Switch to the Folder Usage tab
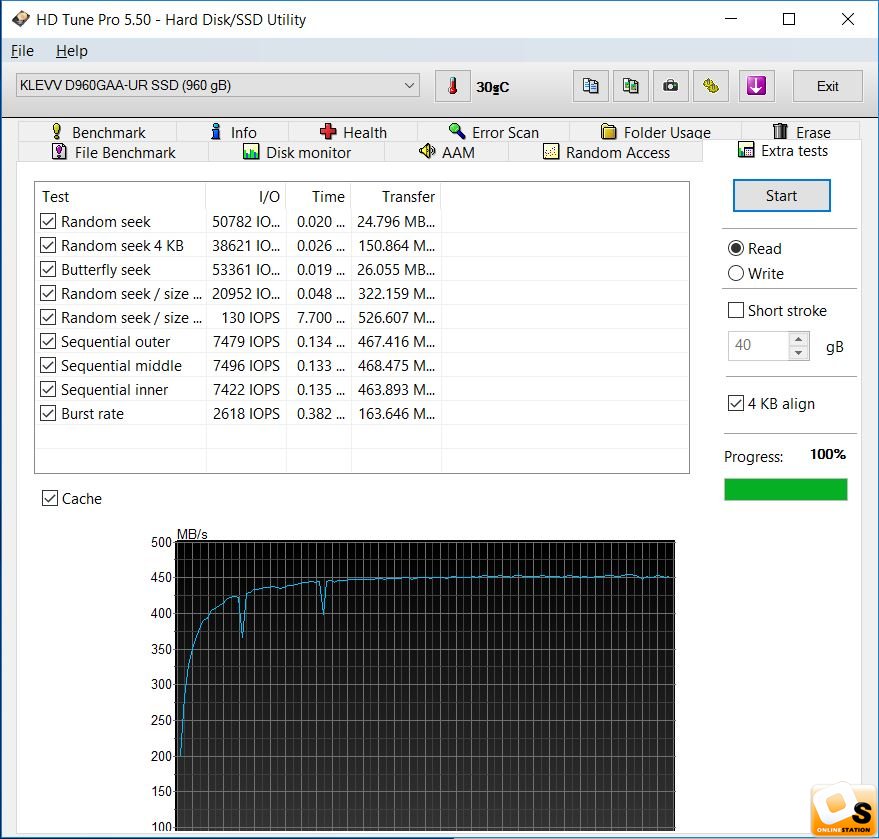Viewport: 879px width, 839px height. pyautogui.click(x=655, y=132)
